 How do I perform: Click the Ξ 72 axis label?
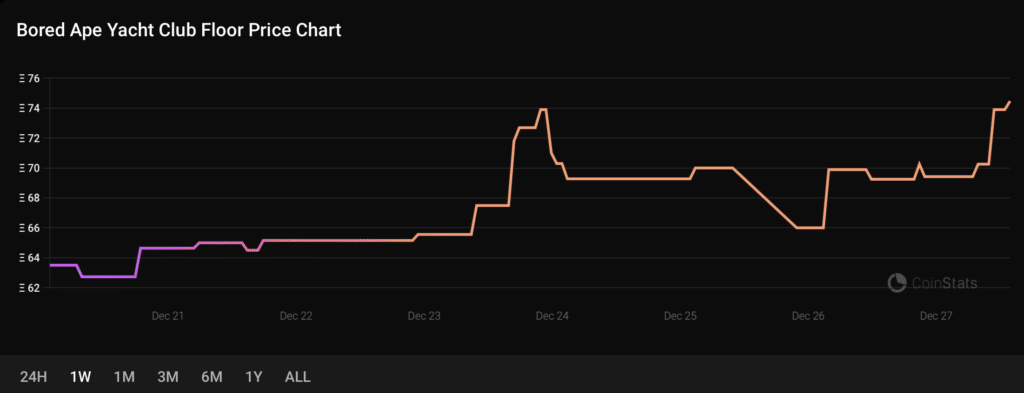(x=30, y=138)
